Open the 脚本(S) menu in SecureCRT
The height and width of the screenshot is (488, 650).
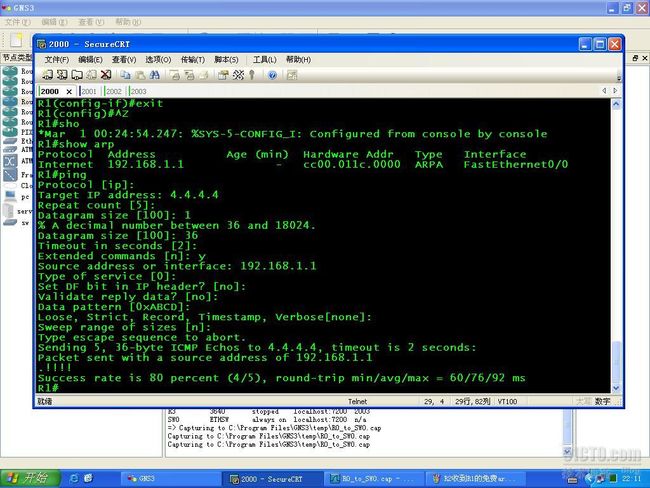point(226,60)
